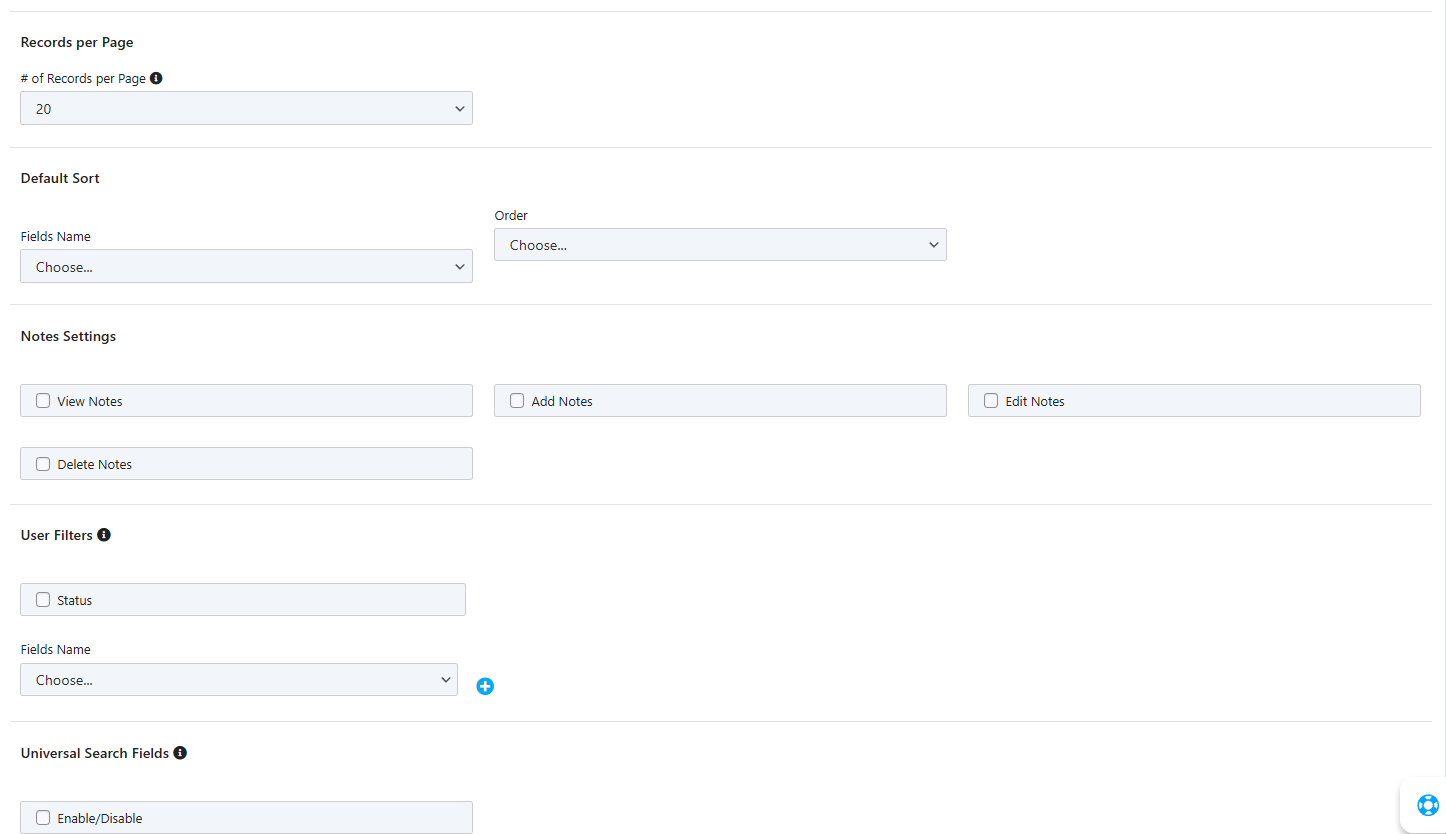Open the help lifebuoy icon

[1427, 805]
